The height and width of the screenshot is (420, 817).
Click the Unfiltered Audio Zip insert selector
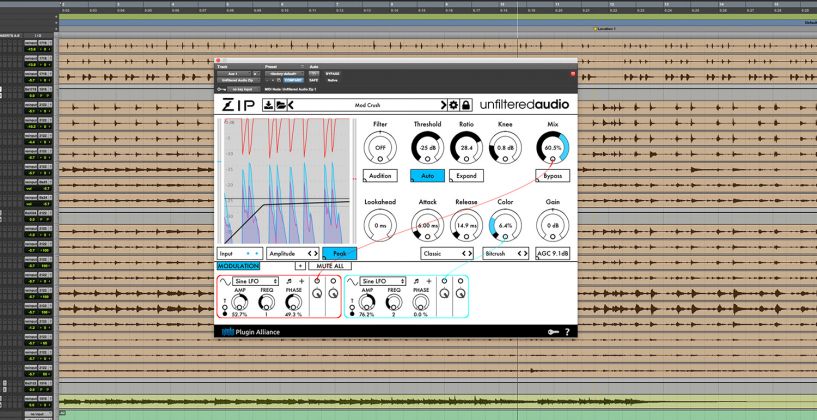[x=239, y=80]
